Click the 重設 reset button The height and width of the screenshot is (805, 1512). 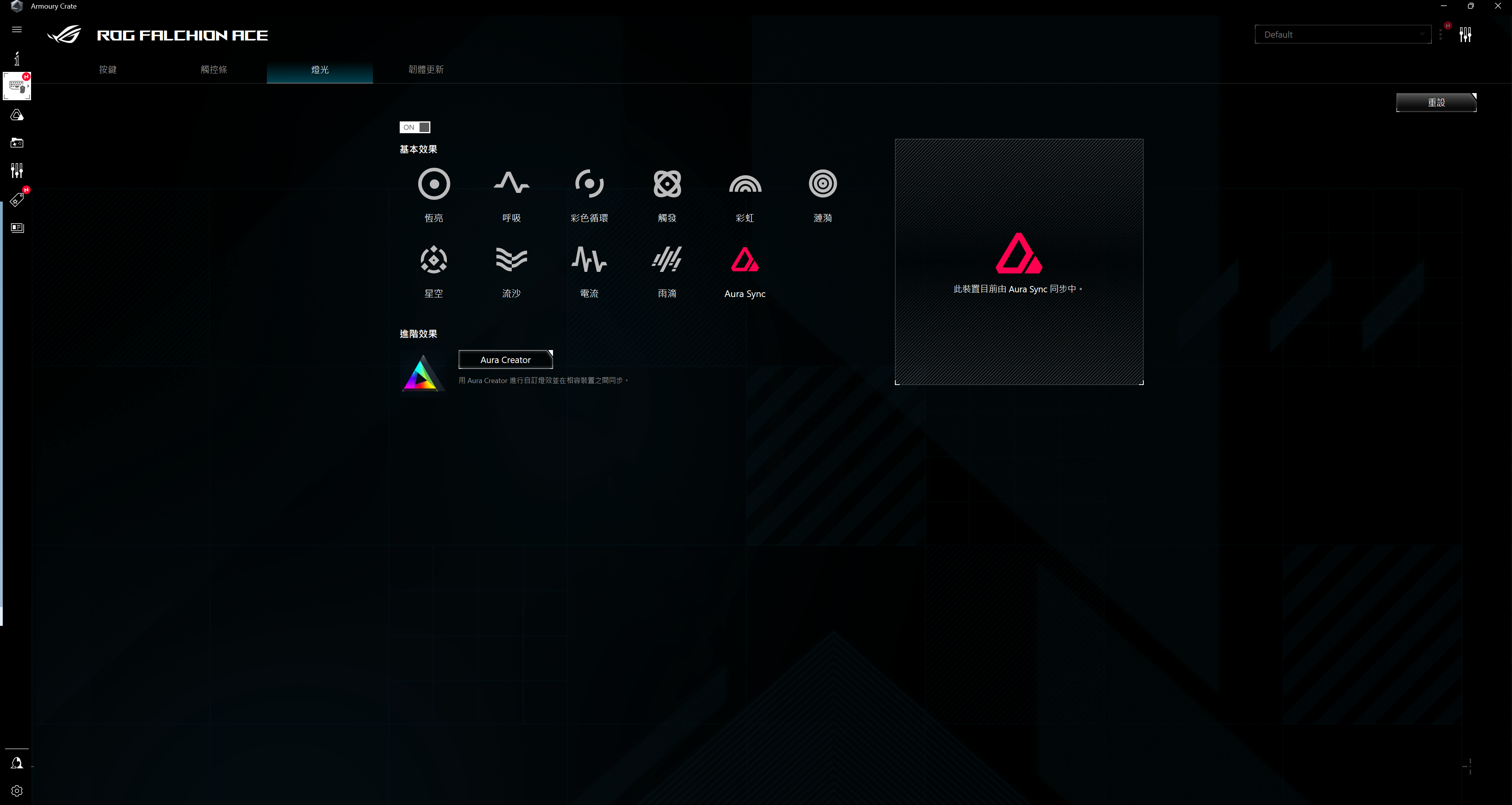coord(1436,103)
